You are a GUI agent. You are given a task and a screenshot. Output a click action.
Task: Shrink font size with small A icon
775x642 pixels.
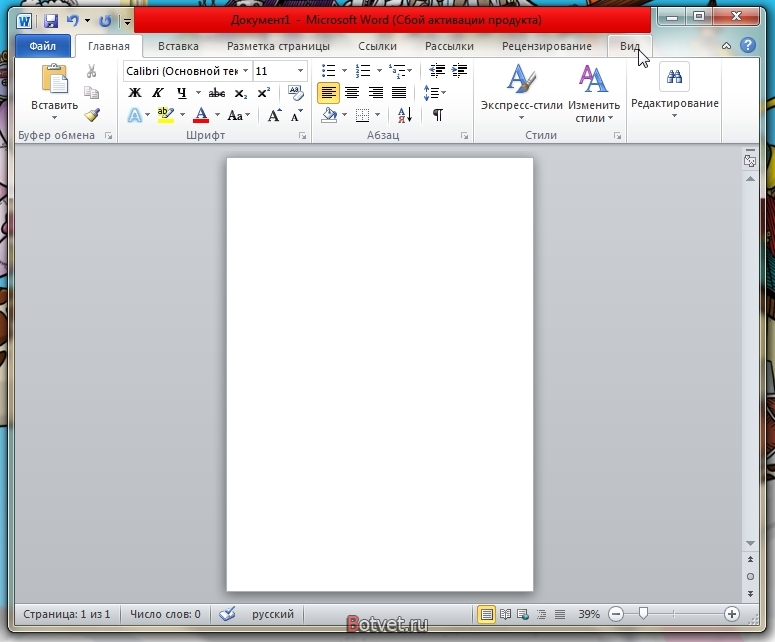297,115
